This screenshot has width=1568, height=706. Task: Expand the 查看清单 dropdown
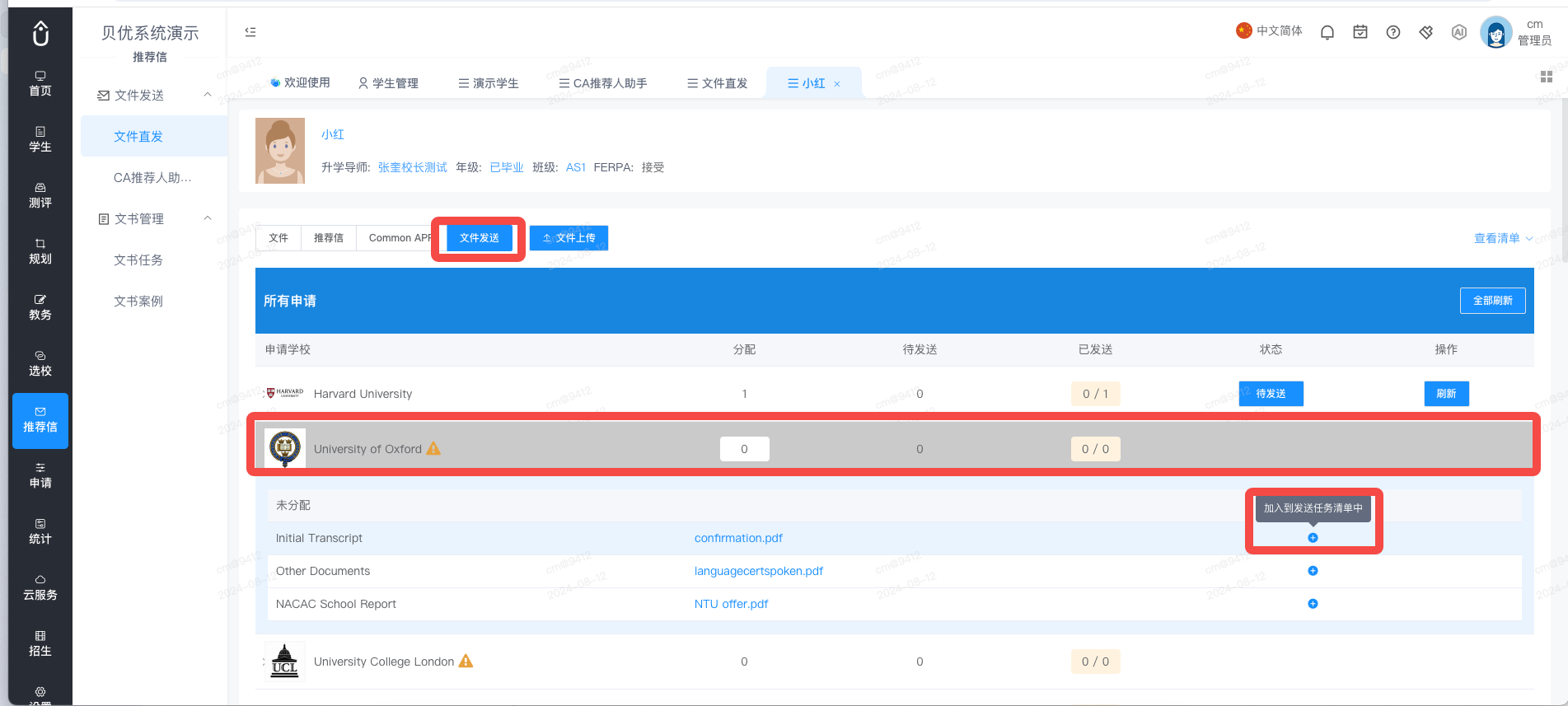pos(1504,238)
